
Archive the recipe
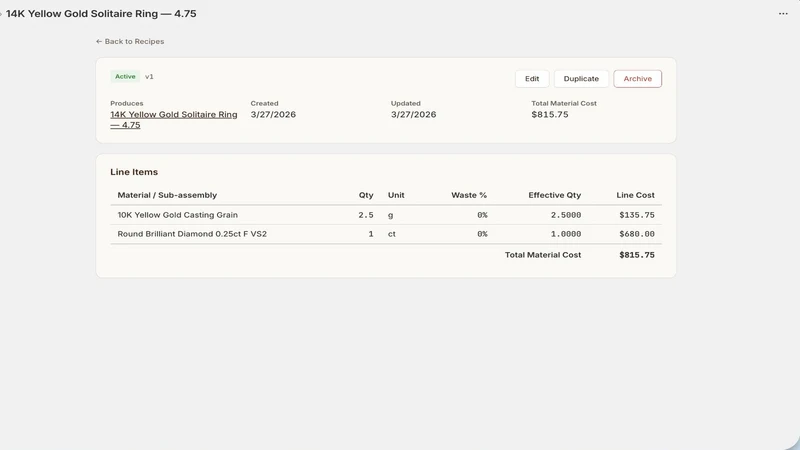coord(637,79)
